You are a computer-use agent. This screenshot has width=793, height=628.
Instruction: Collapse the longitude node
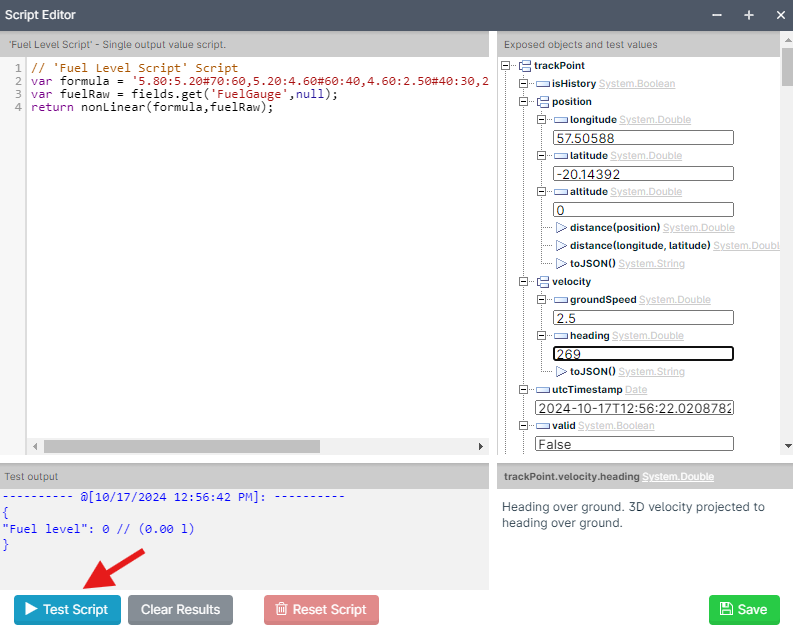tap(541, 120)
